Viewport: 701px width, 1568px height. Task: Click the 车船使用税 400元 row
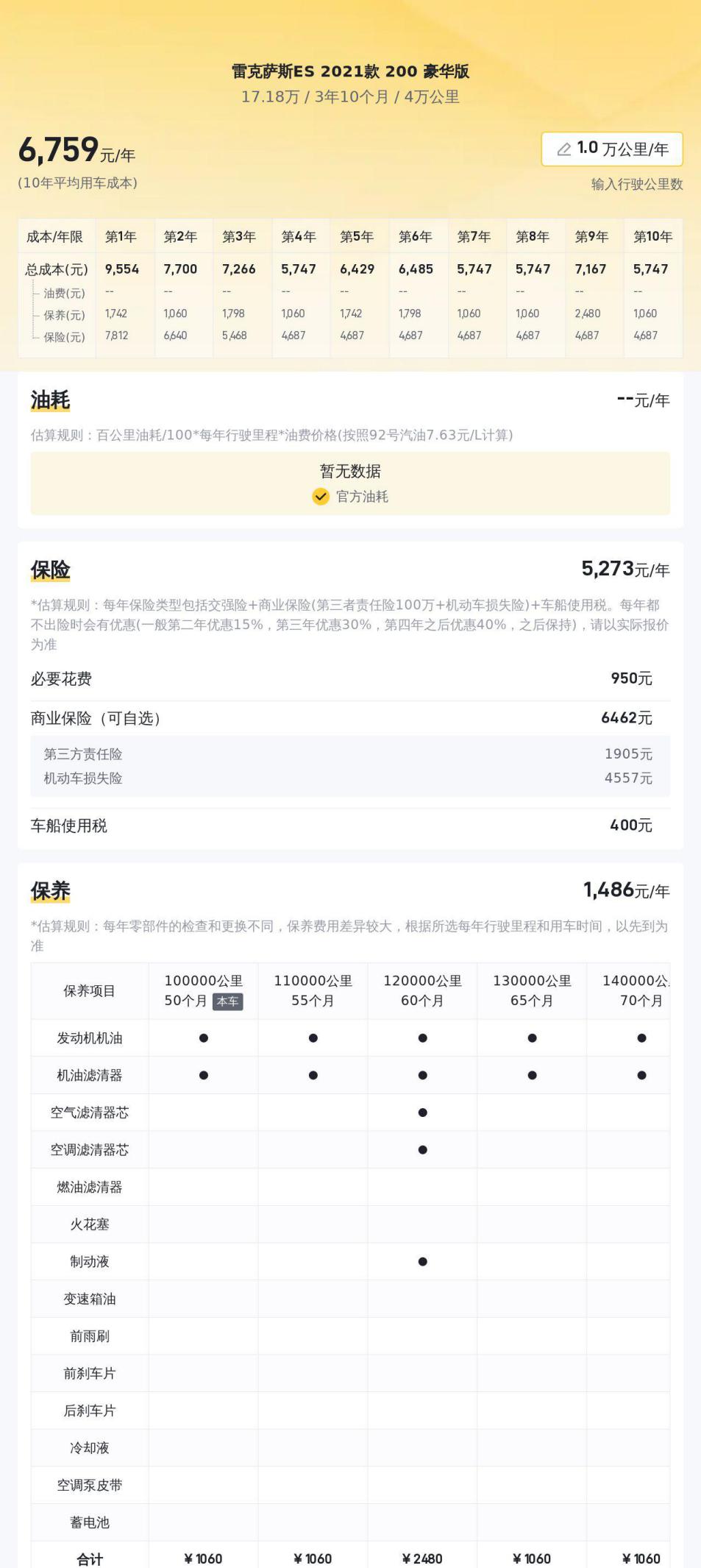pyautogui.click(x=350, y=826)
